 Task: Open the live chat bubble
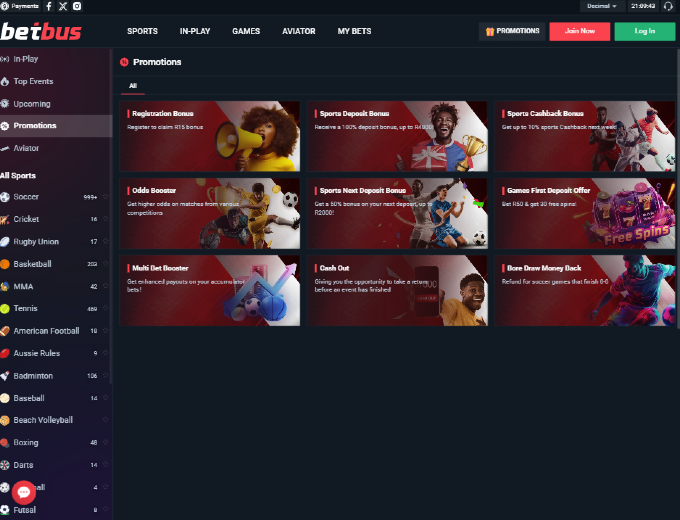(23, 492)
